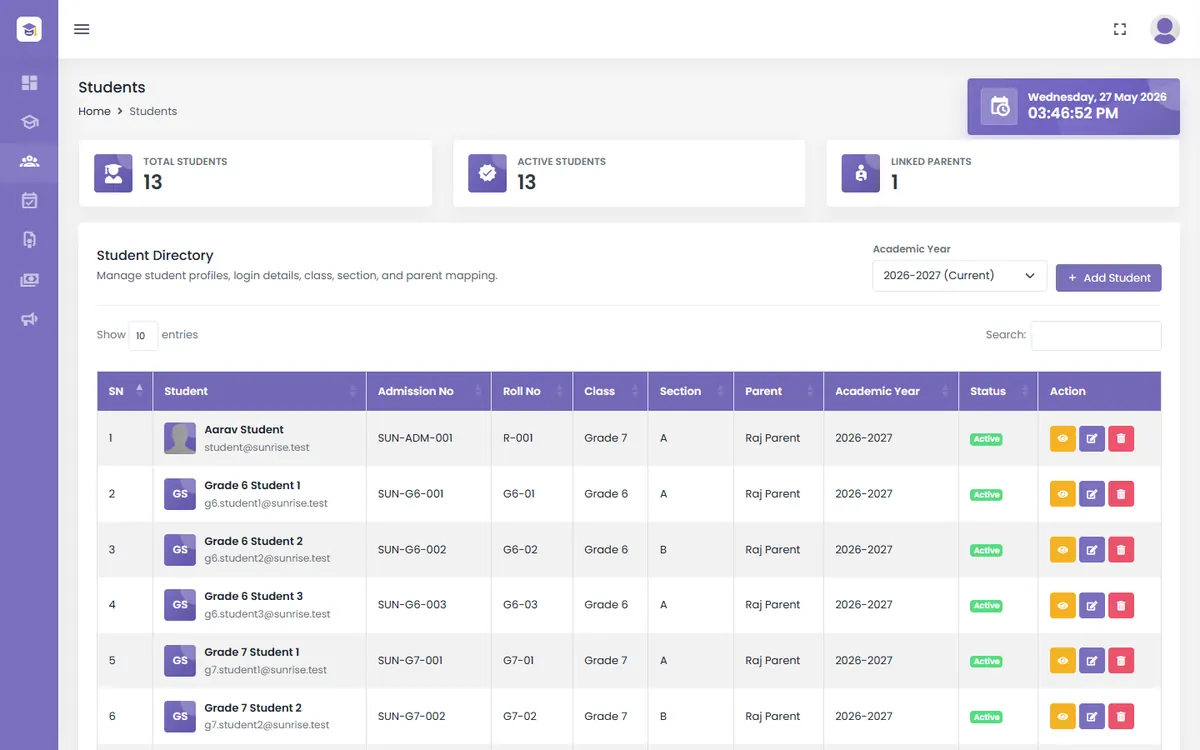Screen dimensions: 1200x750
Task: Edit Grade 6 Student 2 record
Action: click(x=1092, y=549)
